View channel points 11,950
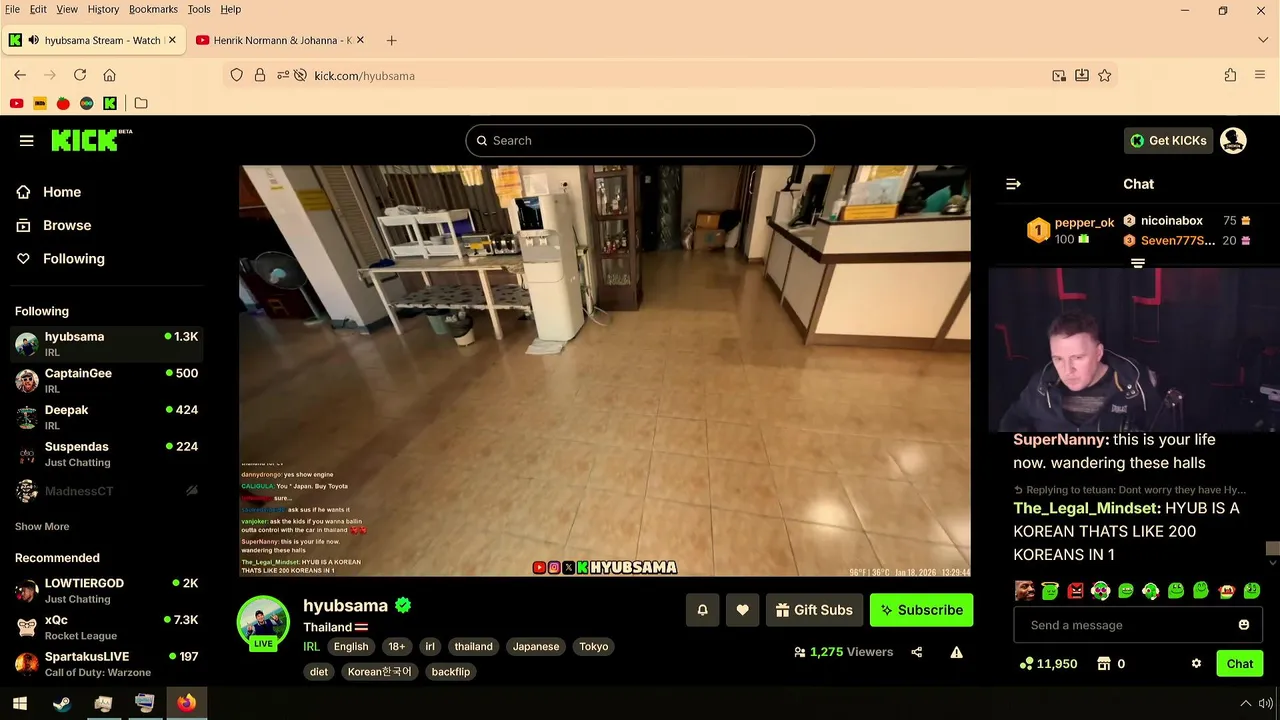 1048,664
